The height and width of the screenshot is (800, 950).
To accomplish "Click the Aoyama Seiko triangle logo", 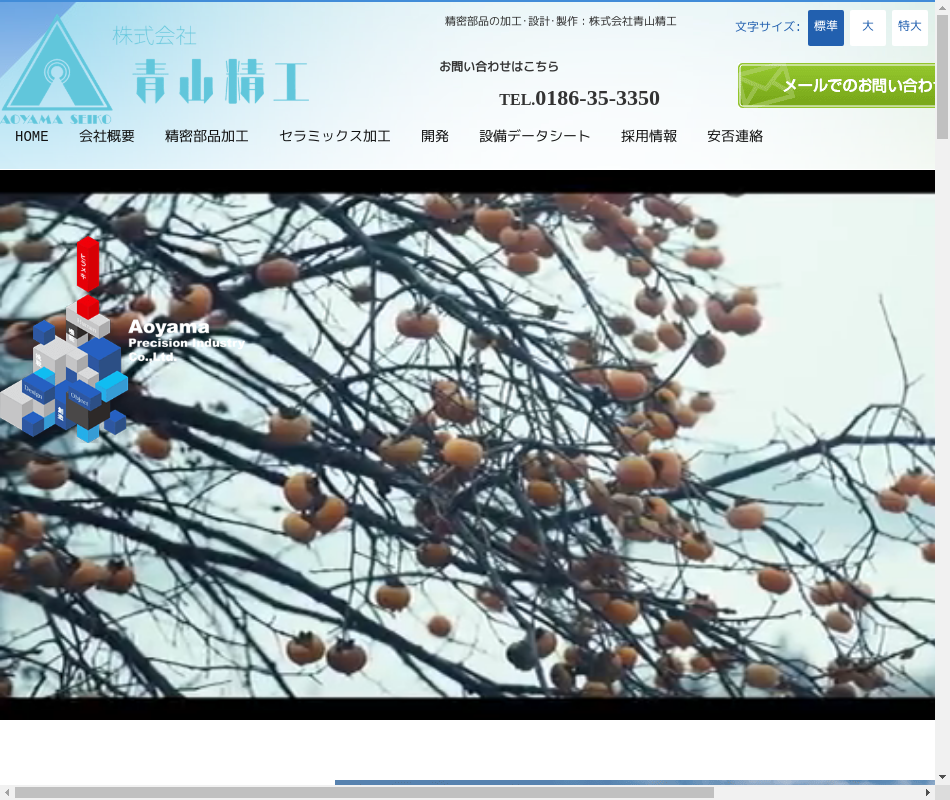I will point(56,70).
